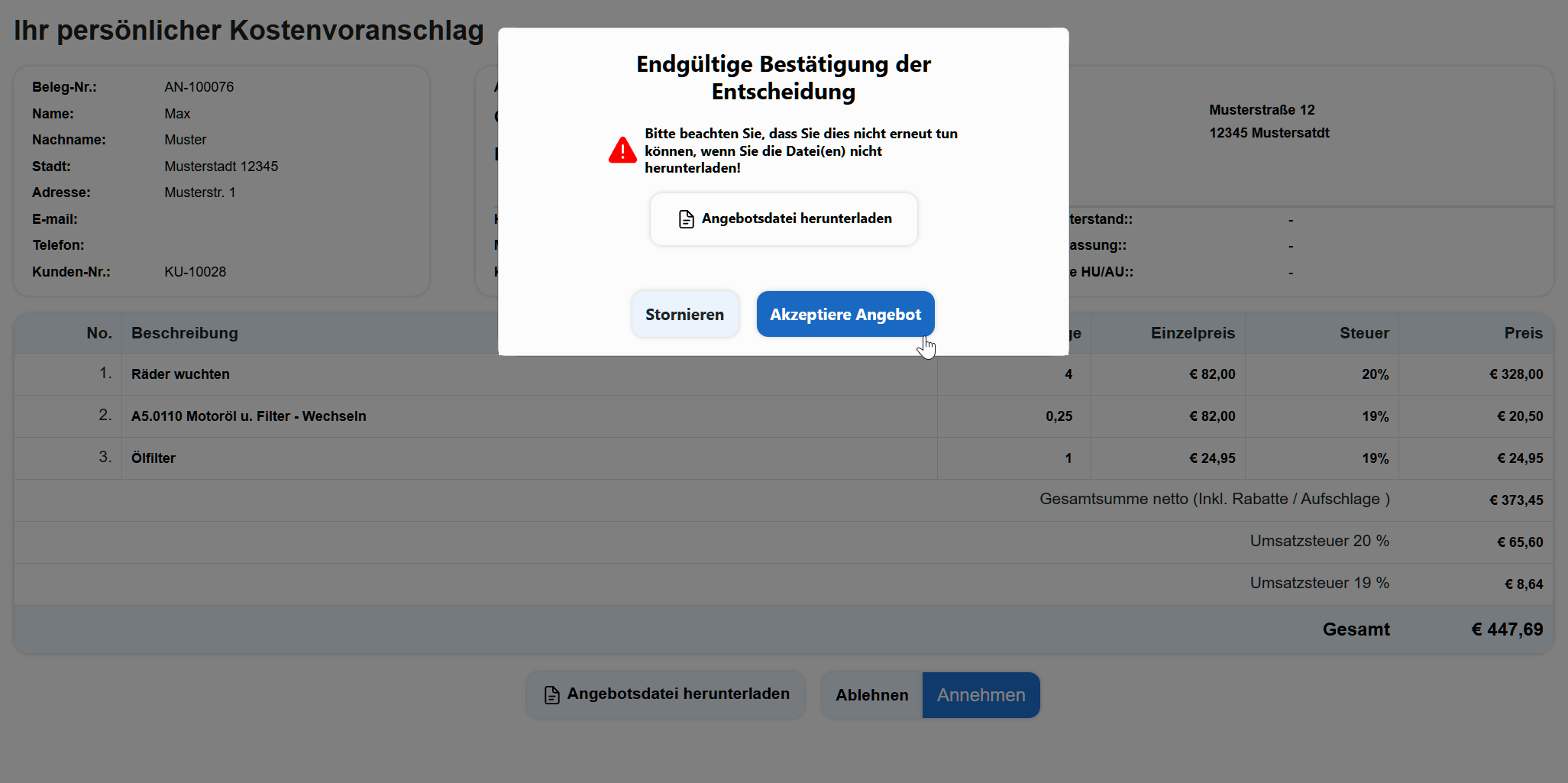1568x783 pixels.
Task: Click the document icon in the dialog download button
Action: click(x=687, y=219)
